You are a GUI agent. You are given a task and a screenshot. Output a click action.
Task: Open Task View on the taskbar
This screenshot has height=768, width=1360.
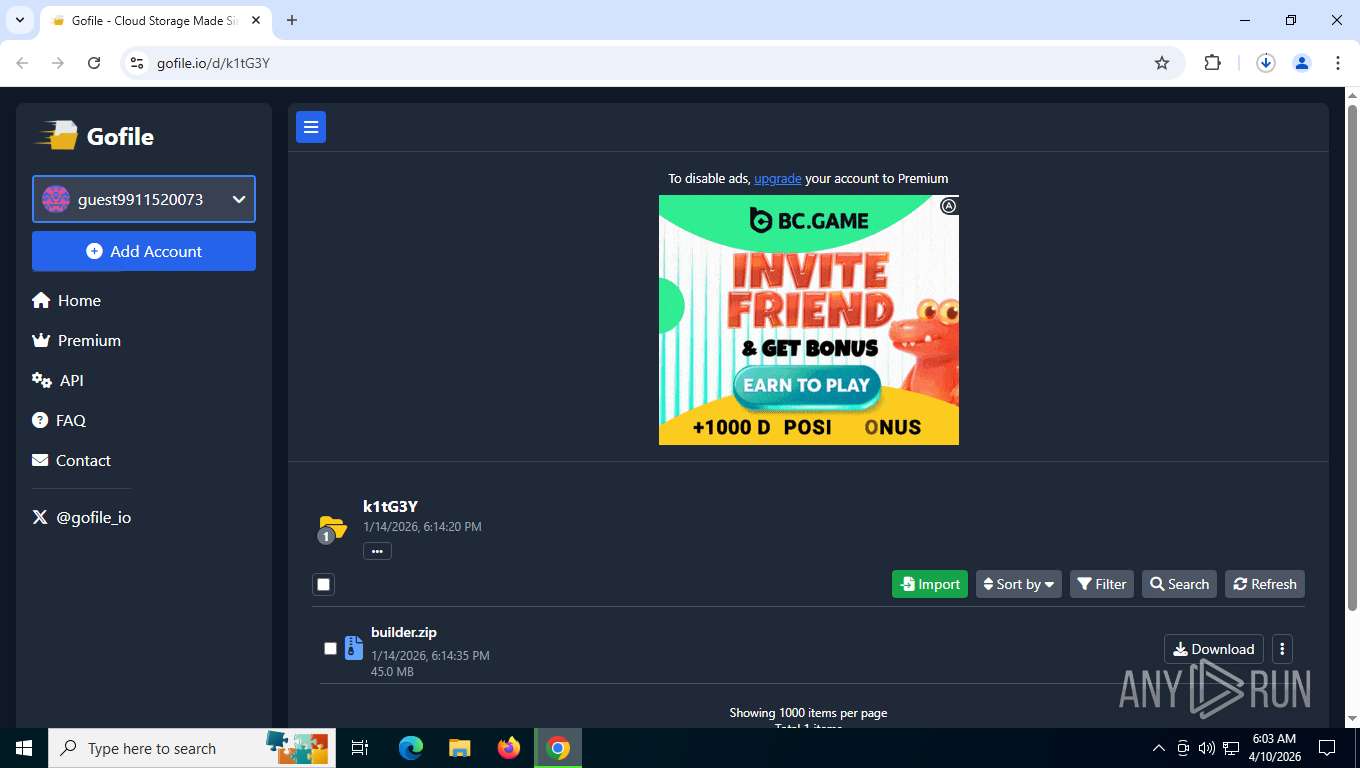[x=360, y=748]
